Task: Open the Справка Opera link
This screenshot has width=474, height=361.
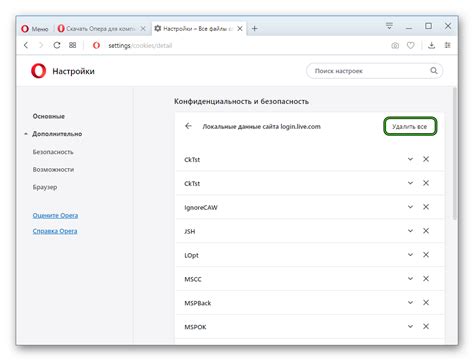Action: point(55,231)
